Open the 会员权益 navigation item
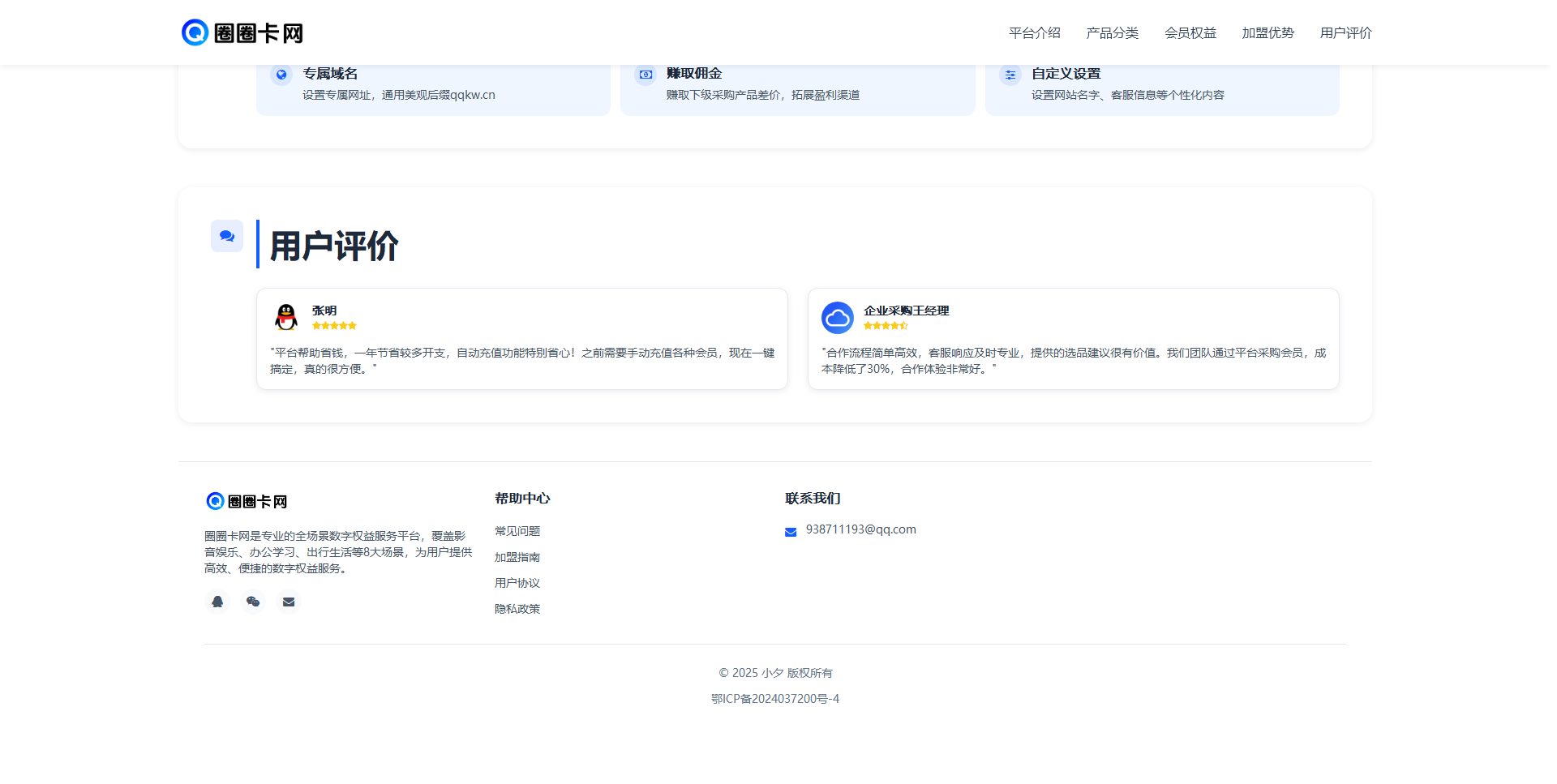This screenshot has height=784, width=1557. point(1190,33)
